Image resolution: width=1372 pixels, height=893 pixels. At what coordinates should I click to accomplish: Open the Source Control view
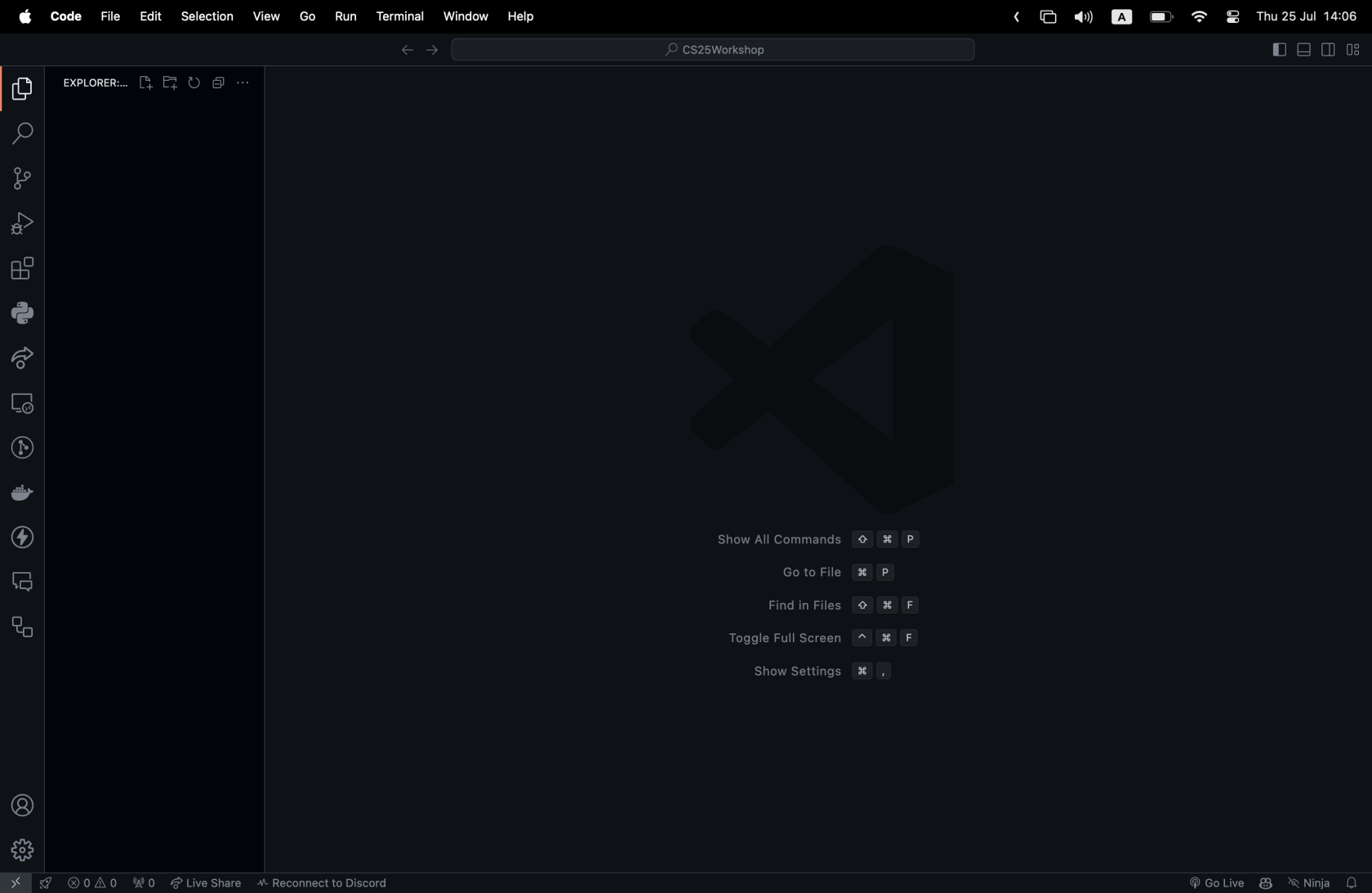22,178
